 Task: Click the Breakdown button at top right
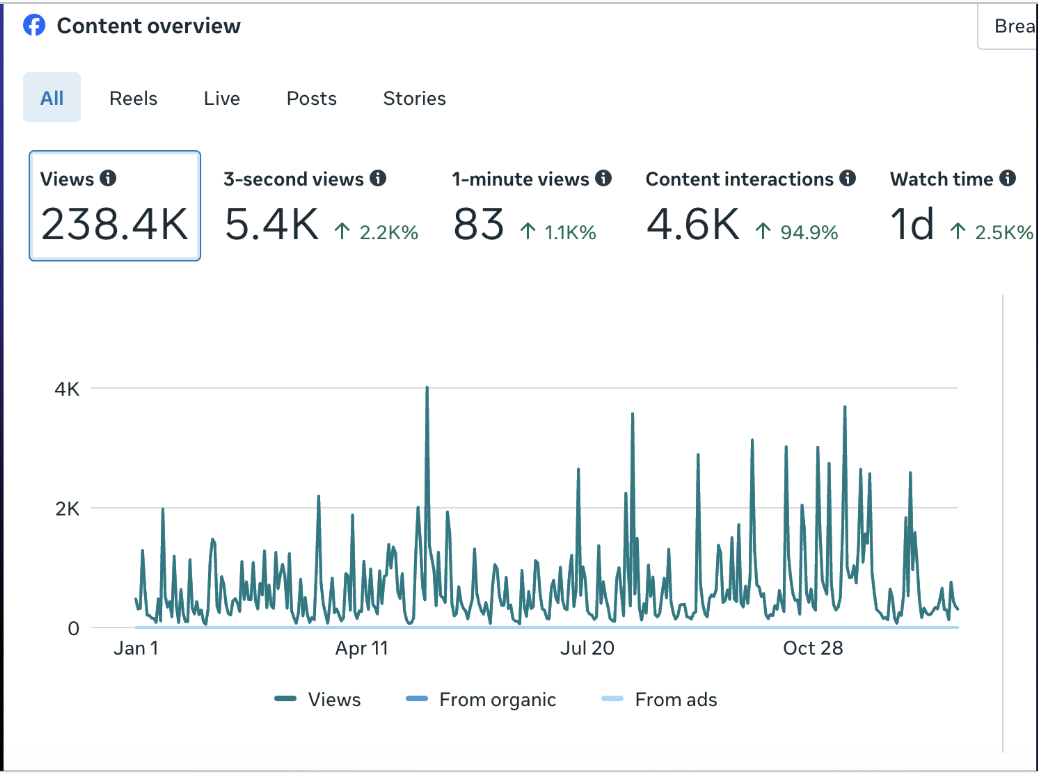coord(1010,26)
